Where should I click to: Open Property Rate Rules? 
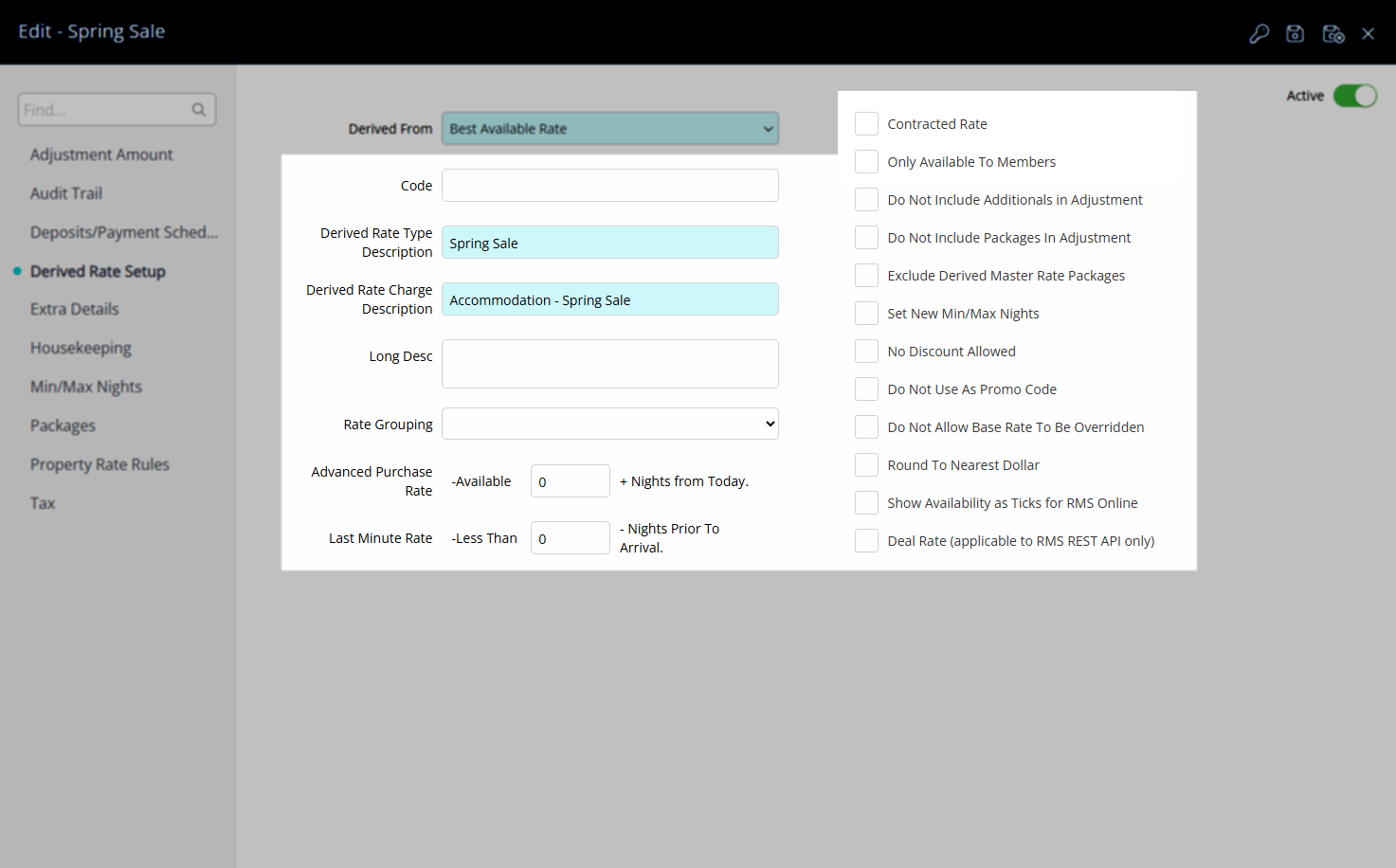[100, 464]
